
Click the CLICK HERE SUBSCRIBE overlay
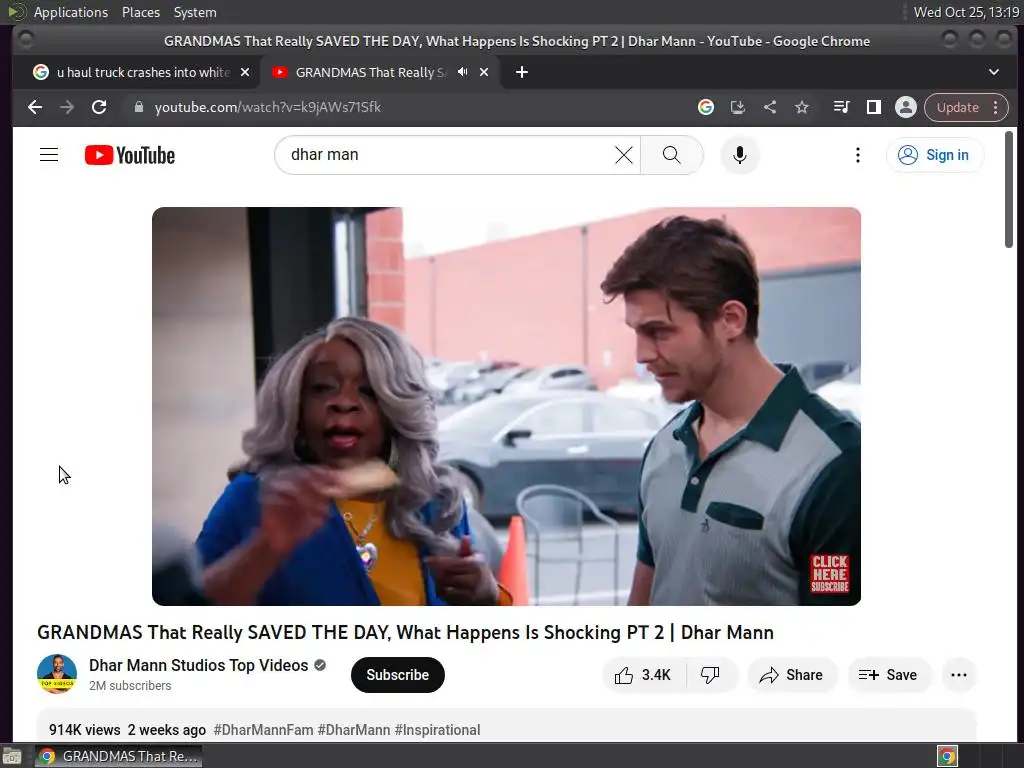[x=829, y=573]
